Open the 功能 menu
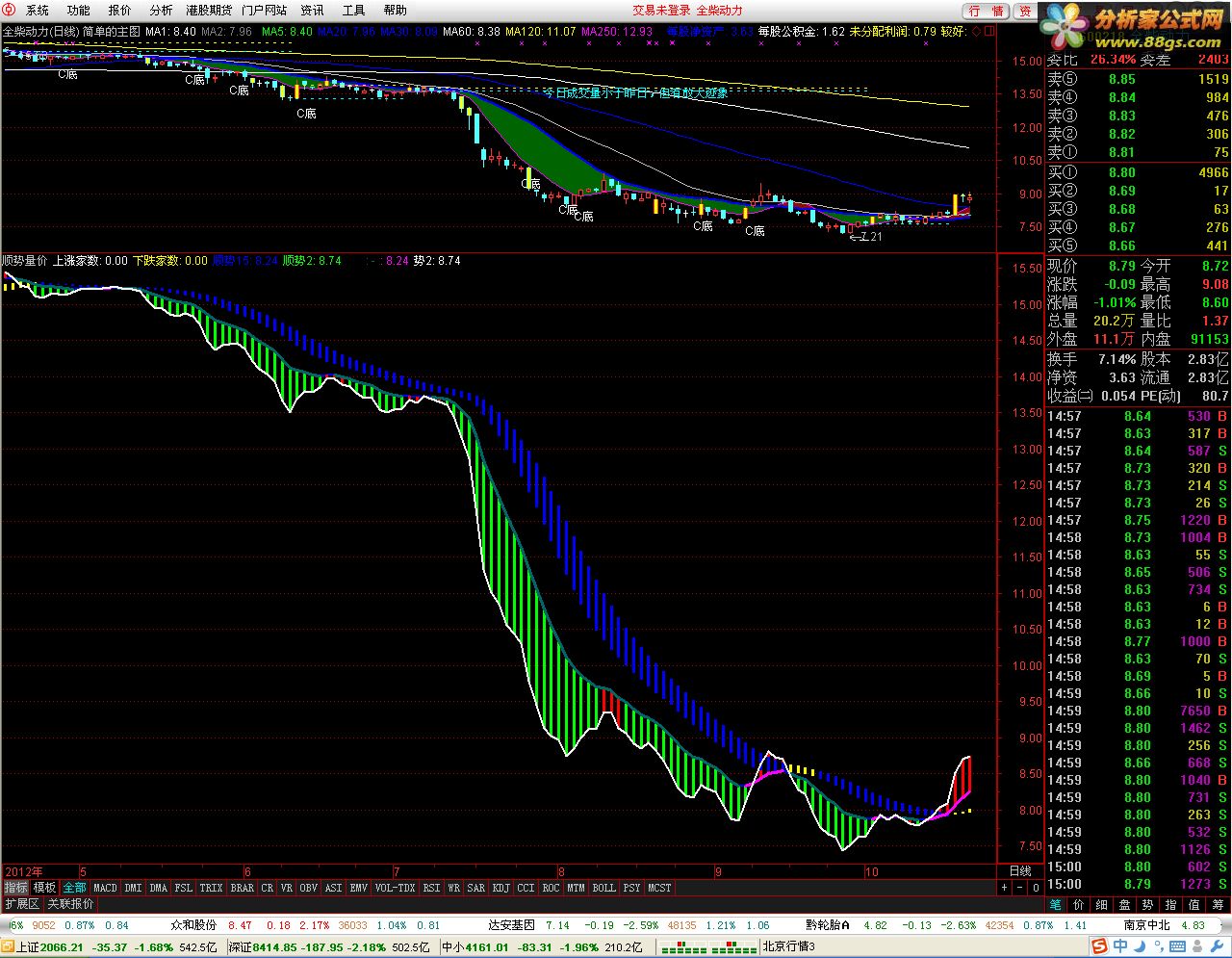Viewport: 1232px width, 958px height. (79, 10)
